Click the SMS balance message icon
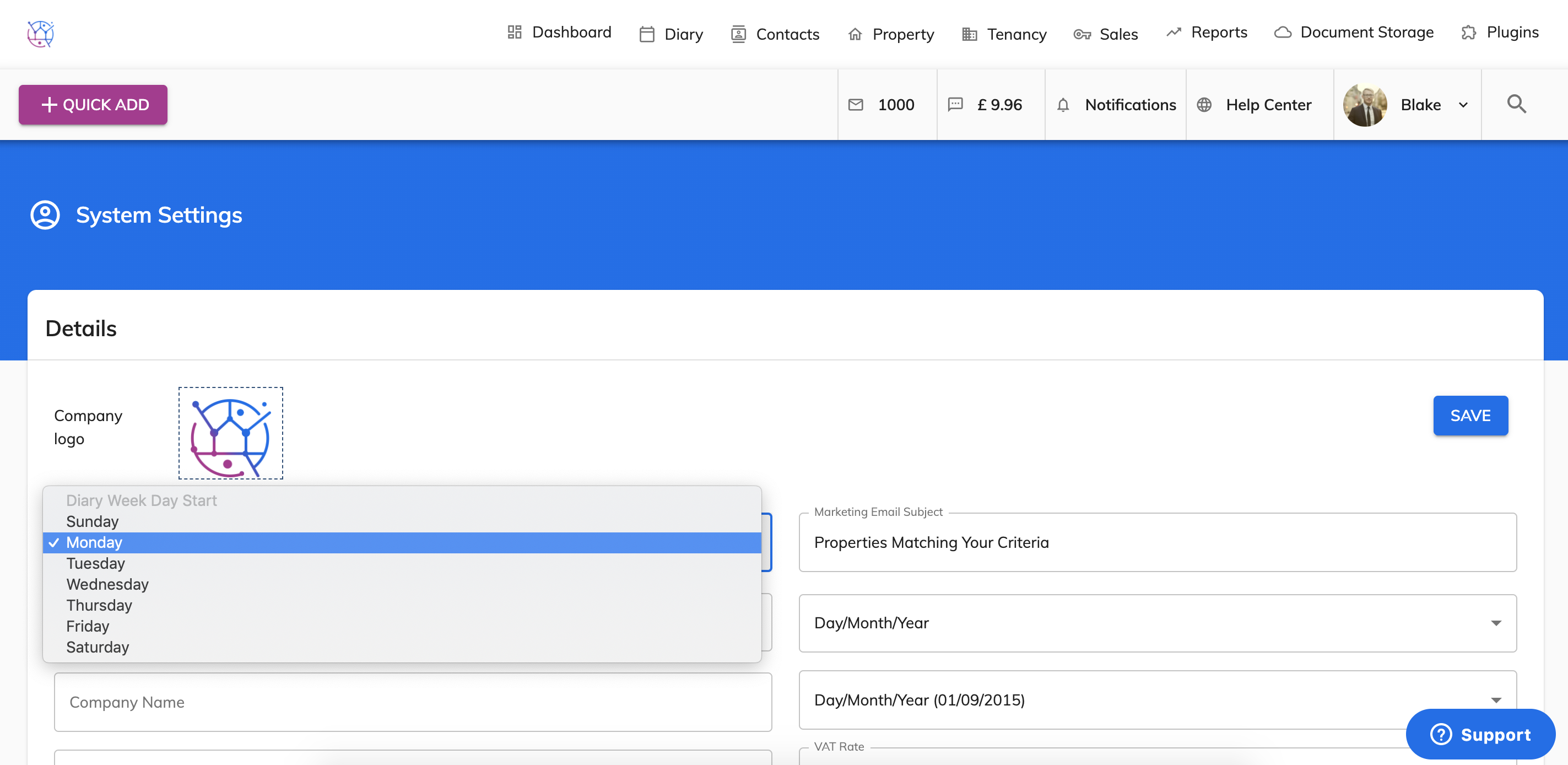 (955, 105)
